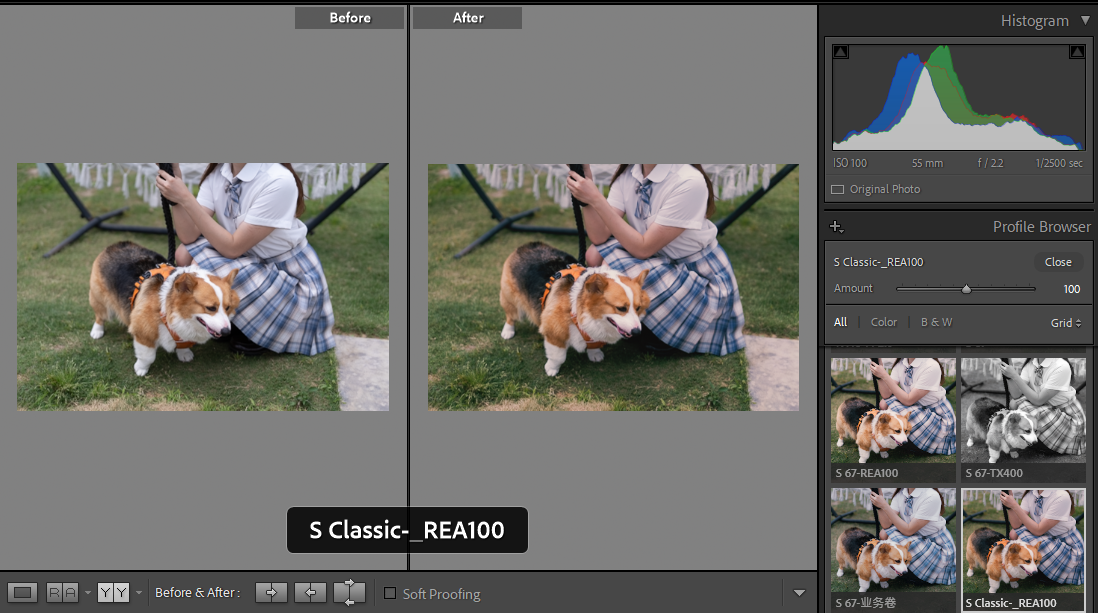Switch to Loupe view icon
Image resolution: width=1098 pixels, height=613 pixels.
pos(23,593)
